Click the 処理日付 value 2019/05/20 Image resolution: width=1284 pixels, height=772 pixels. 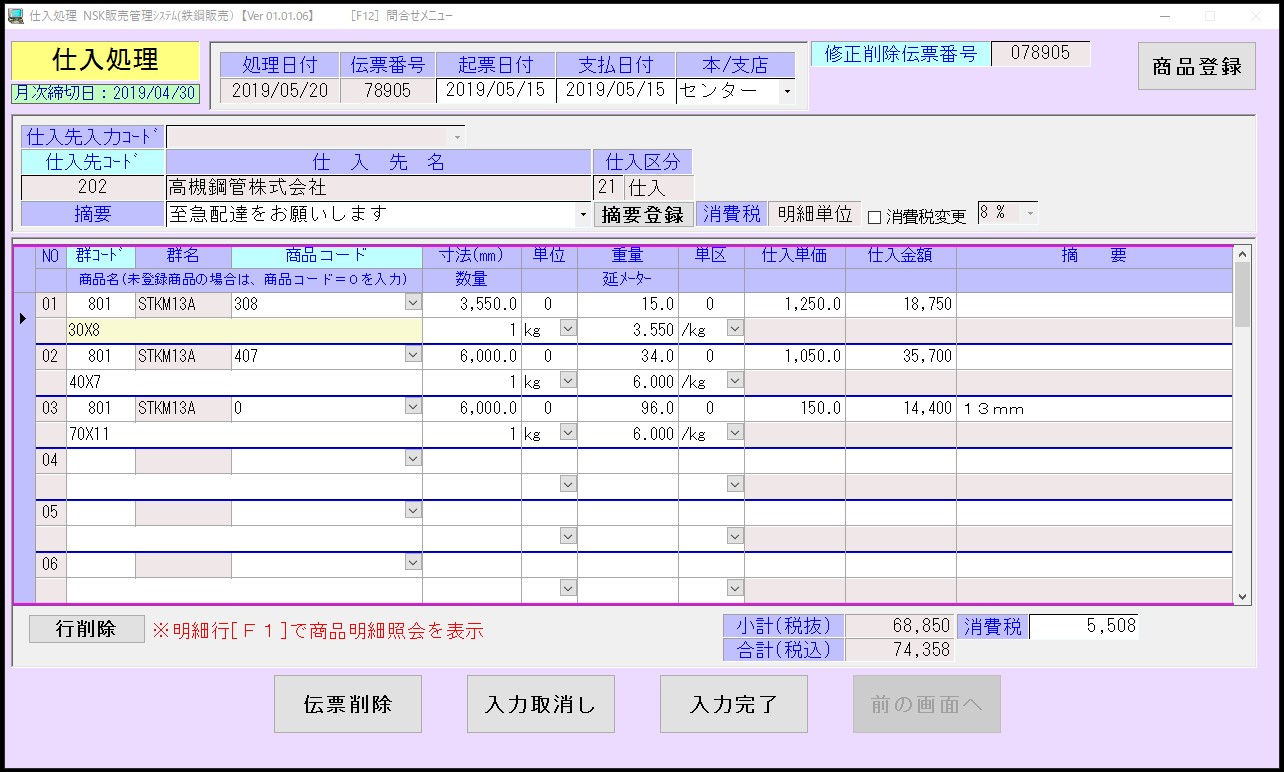279,90
